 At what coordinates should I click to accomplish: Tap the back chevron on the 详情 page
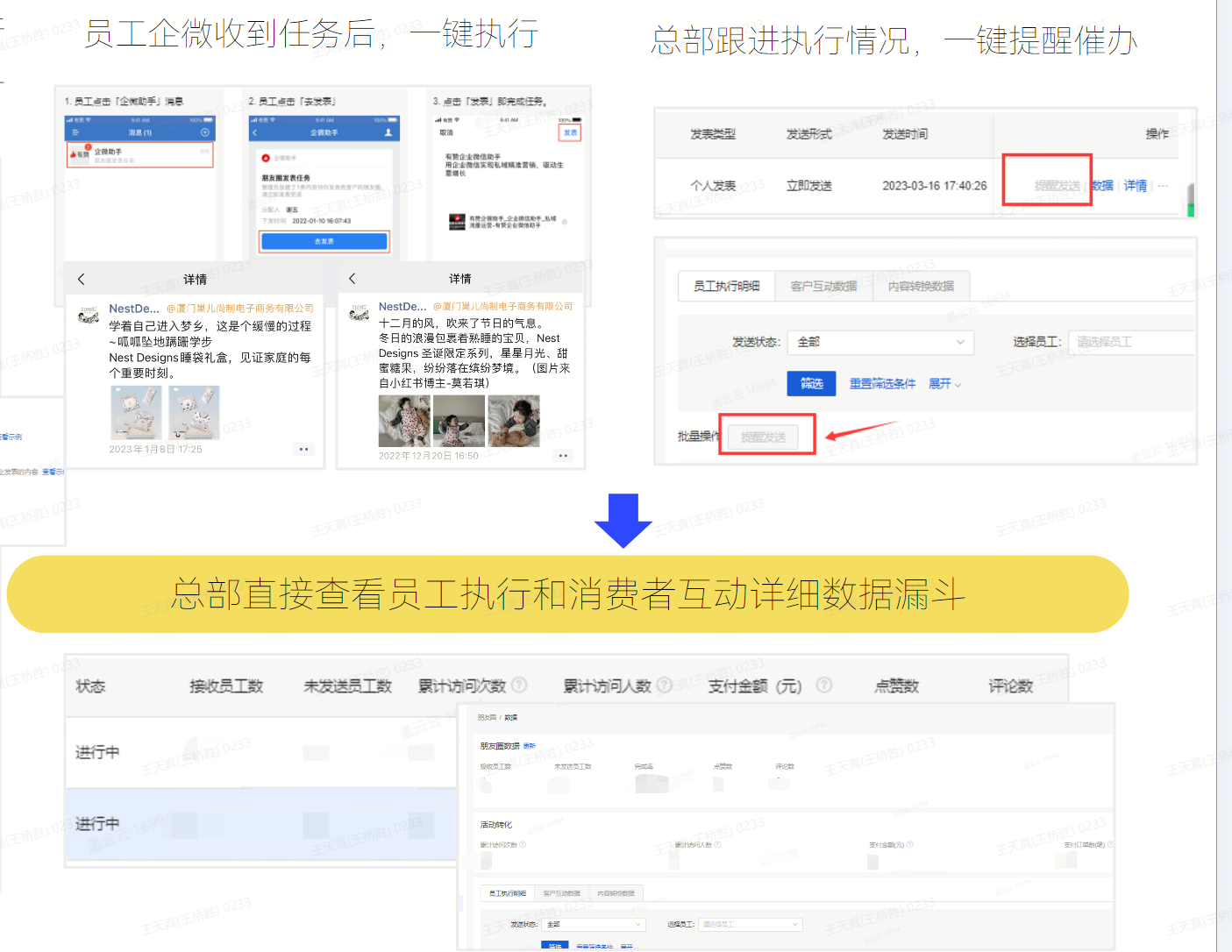coord(81,279)
